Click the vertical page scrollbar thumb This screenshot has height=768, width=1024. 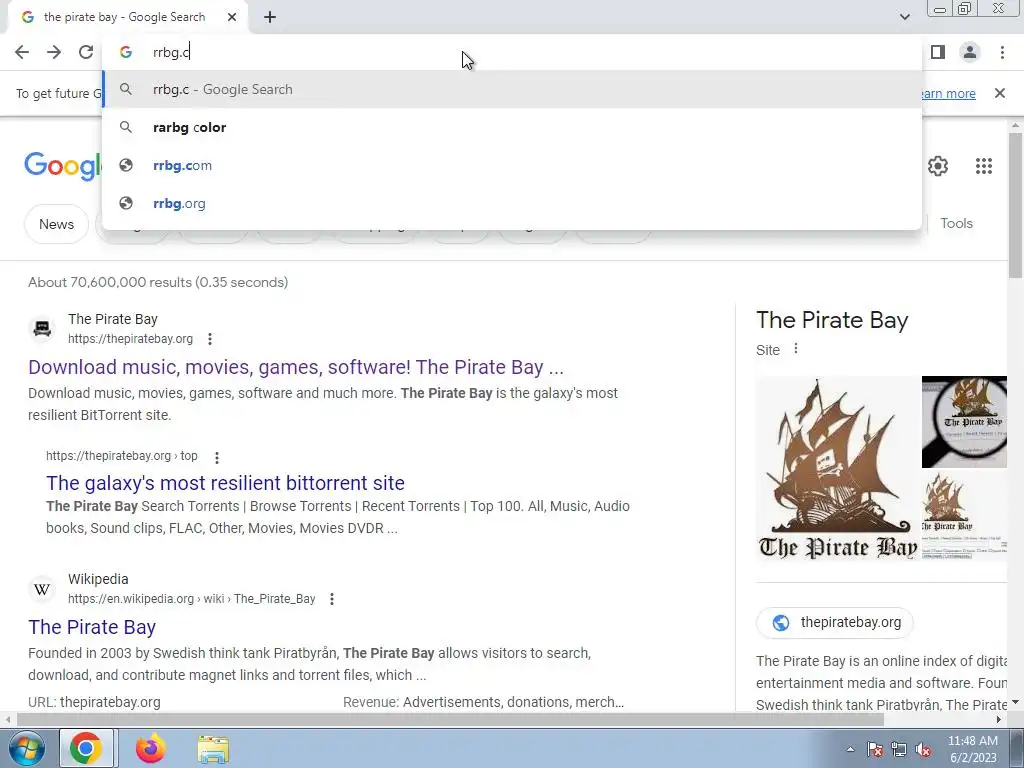(x=1015, y=205)
